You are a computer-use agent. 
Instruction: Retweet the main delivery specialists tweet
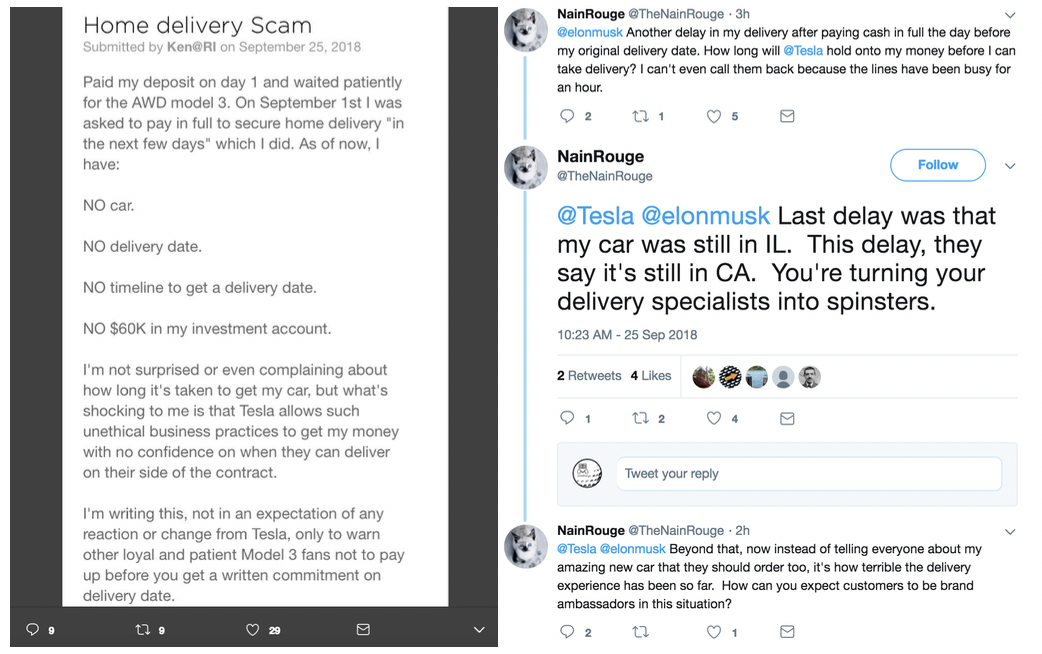click(641, 418)
